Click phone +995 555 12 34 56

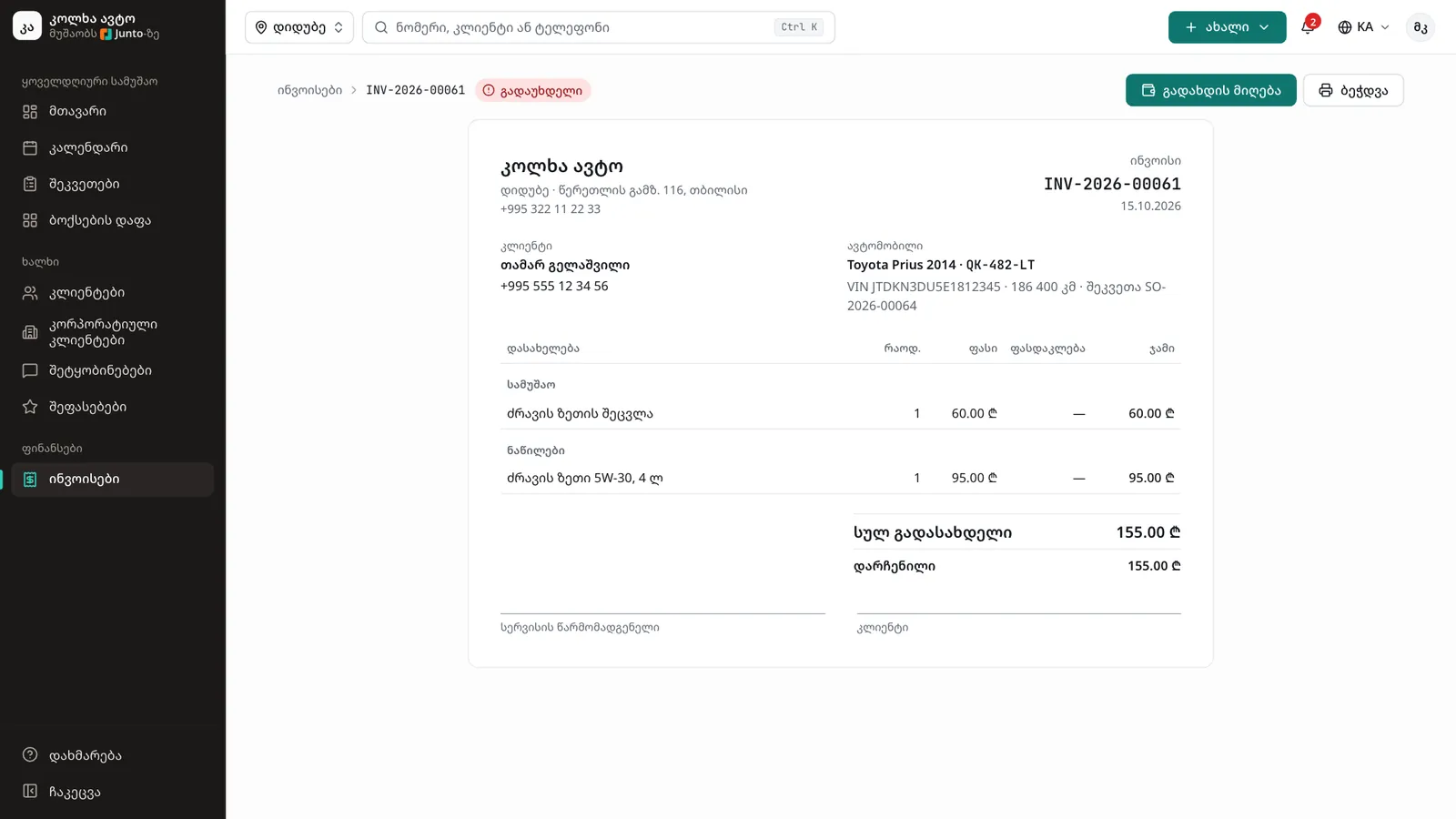coord(553,286)
